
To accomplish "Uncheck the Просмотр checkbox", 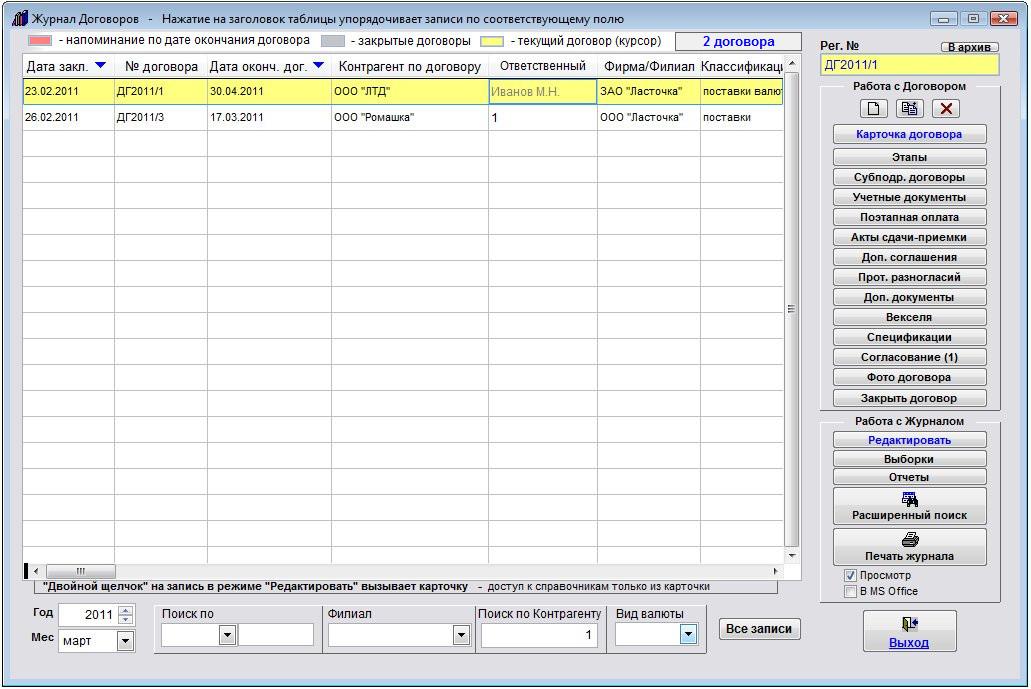I will pyautogui.click(x=850, y=576).
